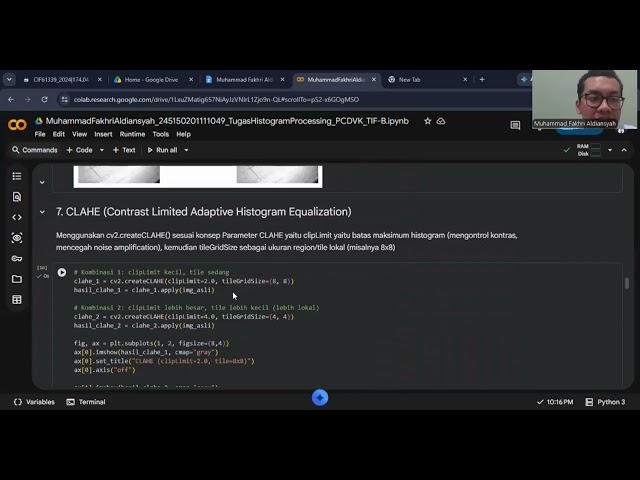The height and width of the screenshot is (480, 640).
Task: Open the Table of contents sidebar icon
Action: [17, 176]
